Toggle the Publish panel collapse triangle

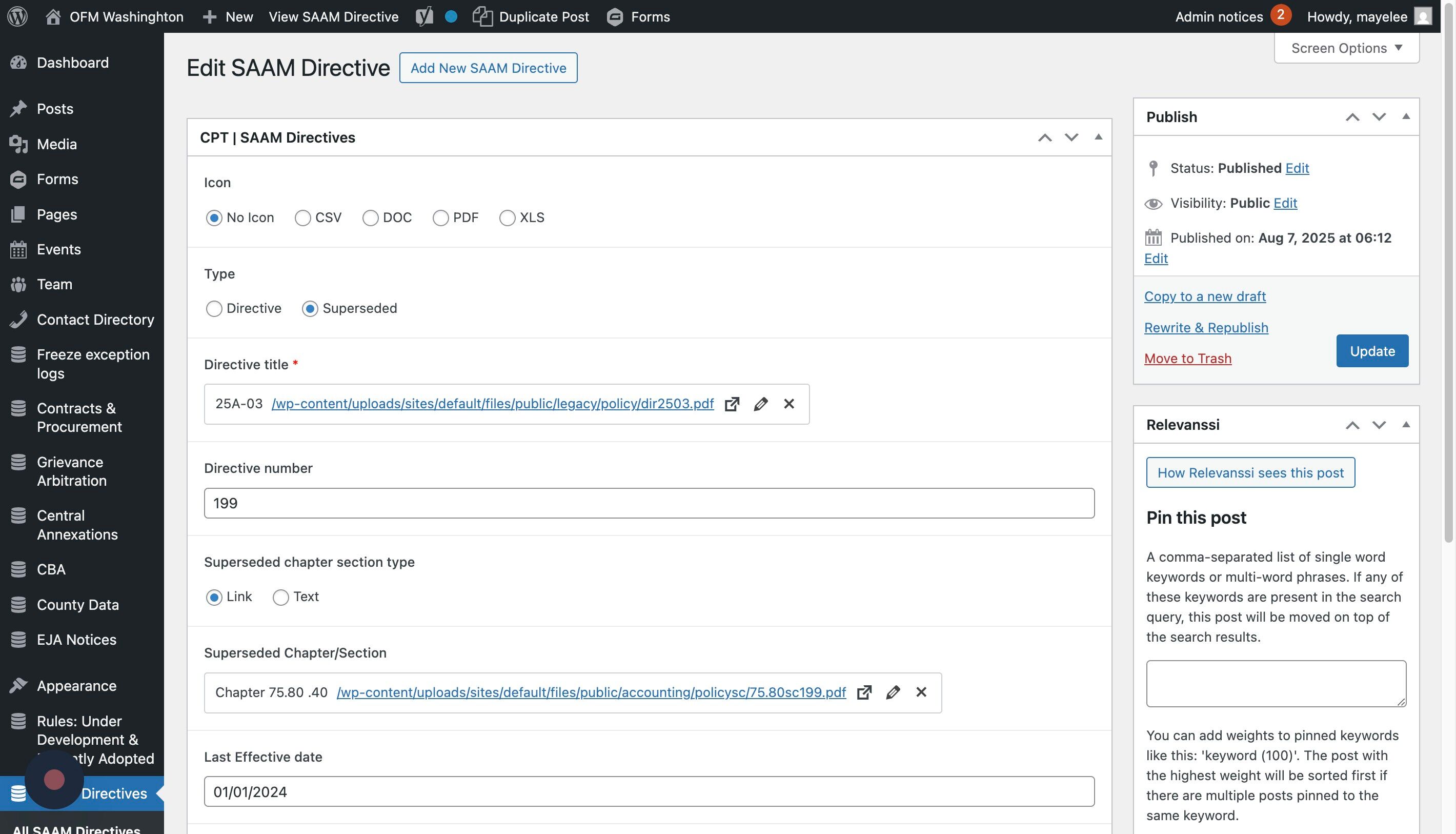point(1406,116)
